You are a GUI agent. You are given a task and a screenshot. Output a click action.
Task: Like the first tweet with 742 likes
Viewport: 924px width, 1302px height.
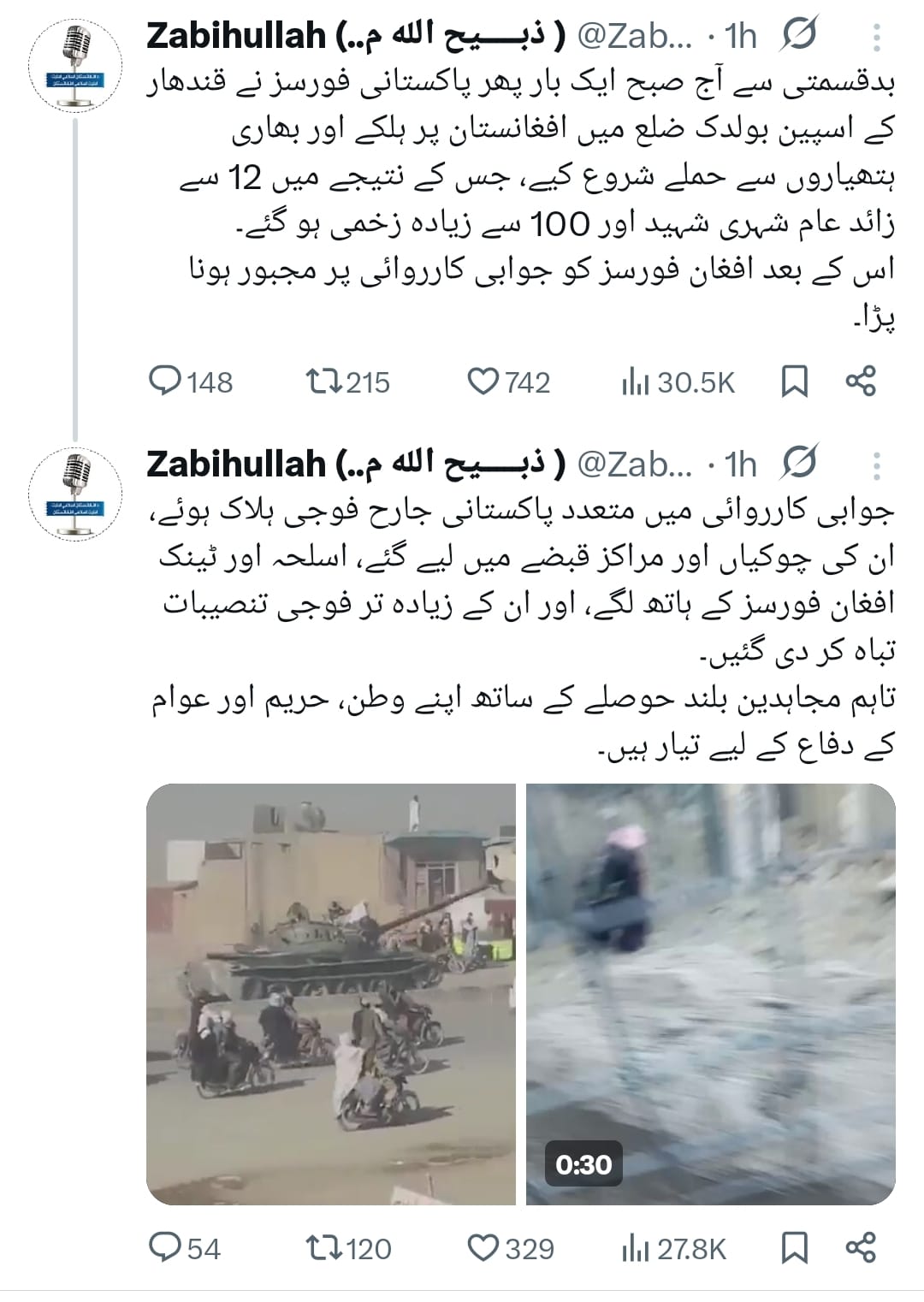click(509, 382)
